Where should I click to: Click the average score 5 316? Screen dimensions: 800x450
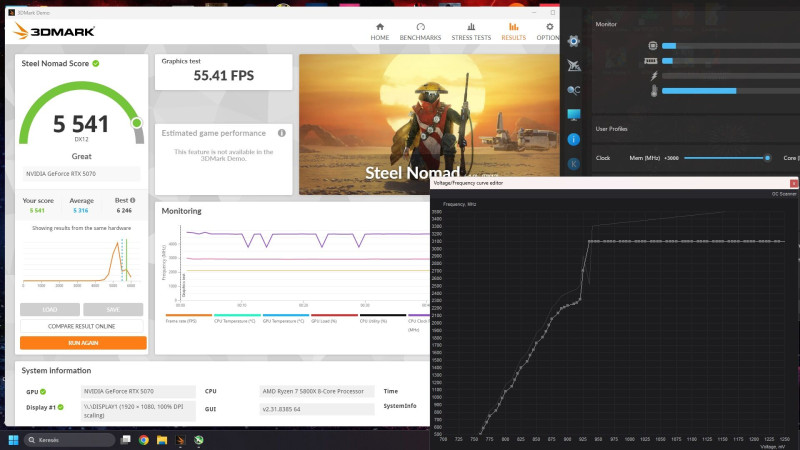(x=81, y=210)
